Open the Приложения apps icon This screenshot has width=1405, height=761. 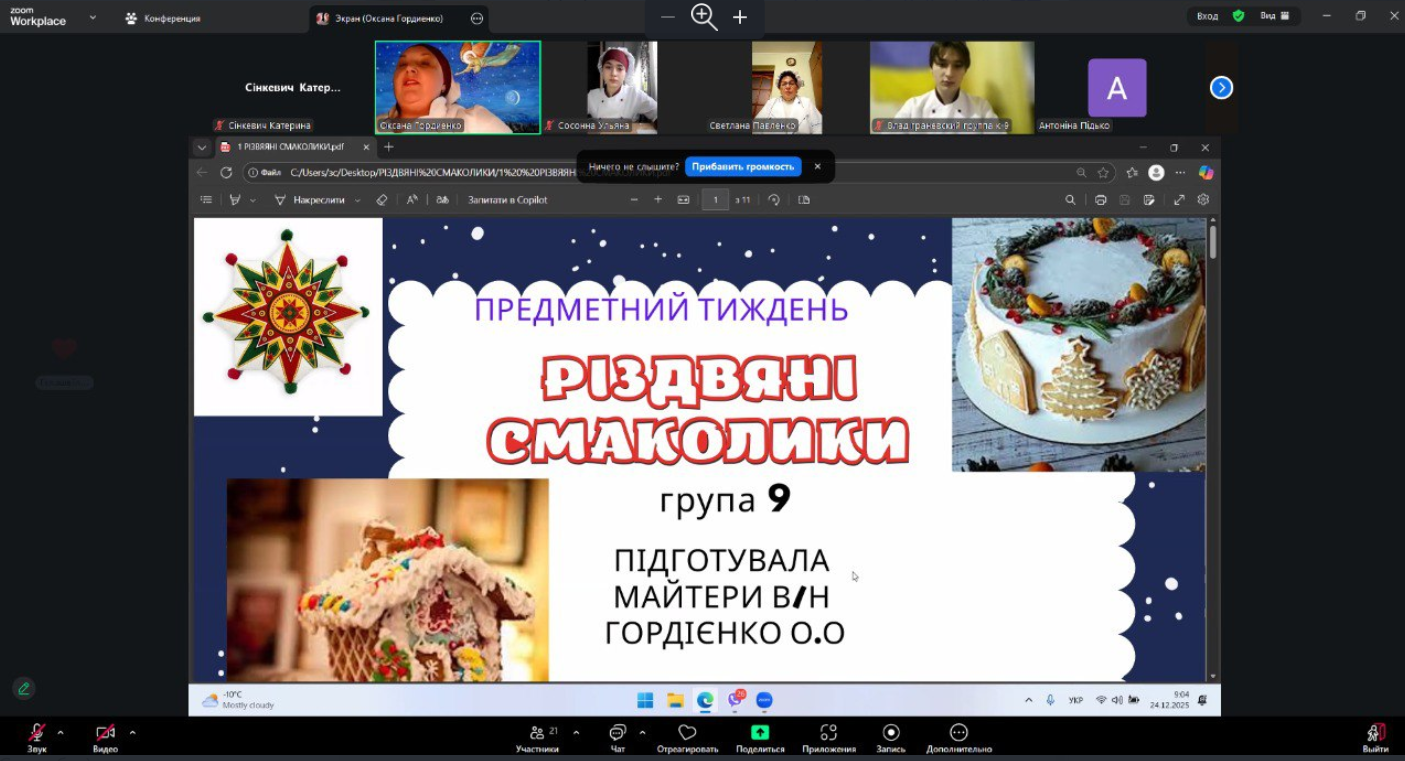point(828,733)
